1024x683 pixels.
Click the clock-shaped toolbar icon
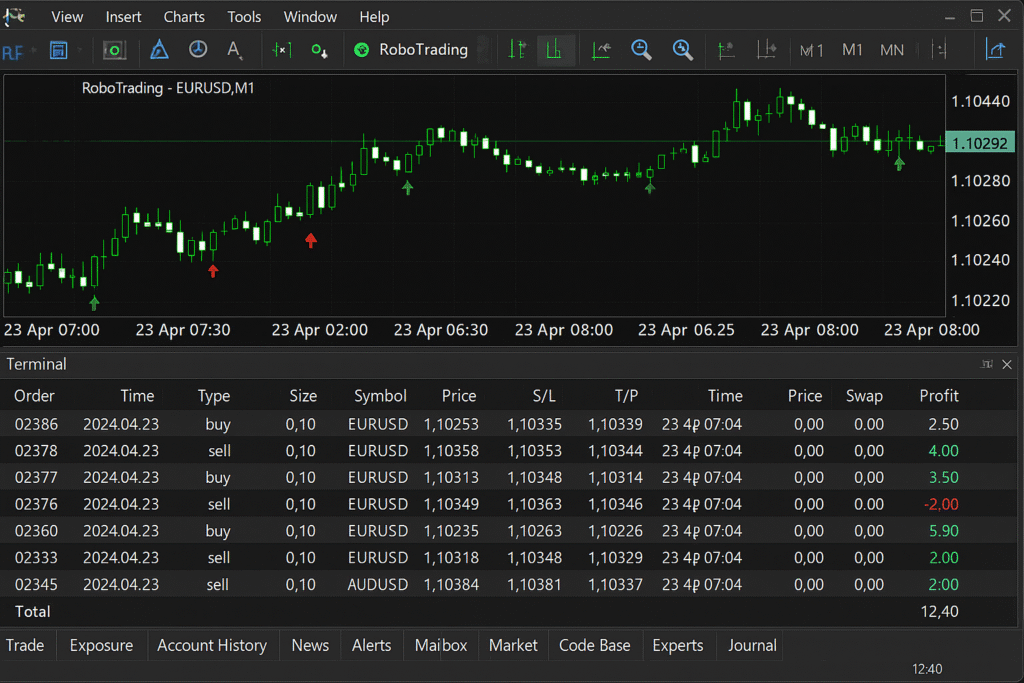click(198, 50)
